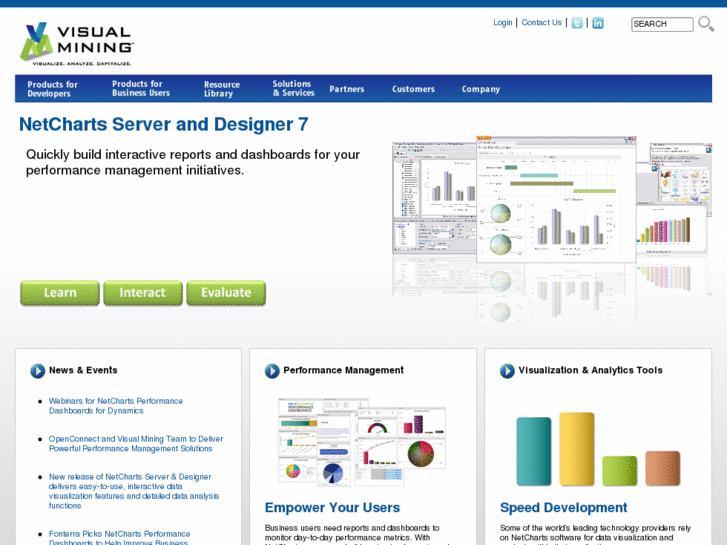This screenshot has width=727, height=545.
Task: Click the News & Events arrow icon
Action: pos(38,371)
